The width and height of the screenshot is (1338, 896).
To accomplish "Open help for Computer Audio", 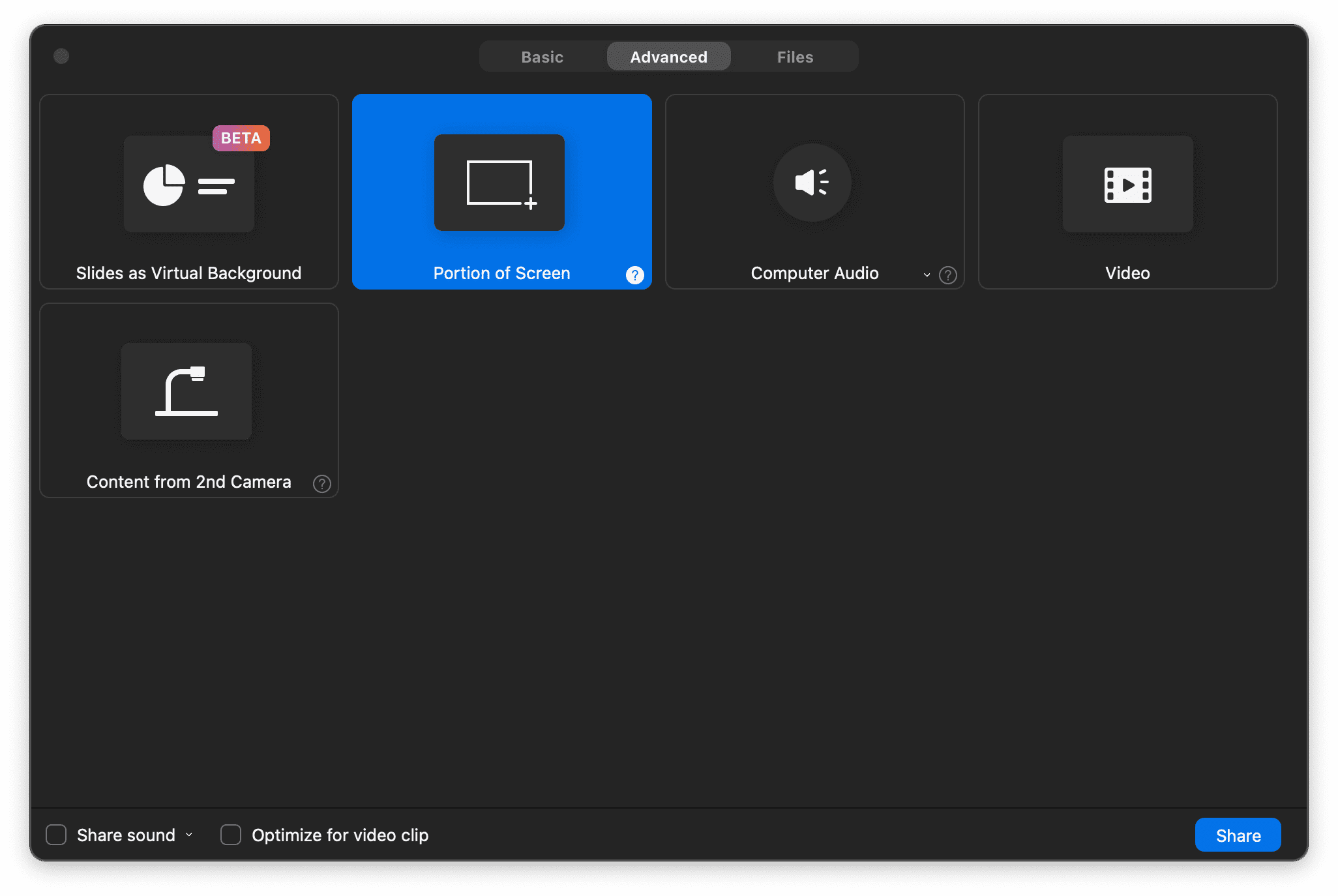I will [948, 275].
